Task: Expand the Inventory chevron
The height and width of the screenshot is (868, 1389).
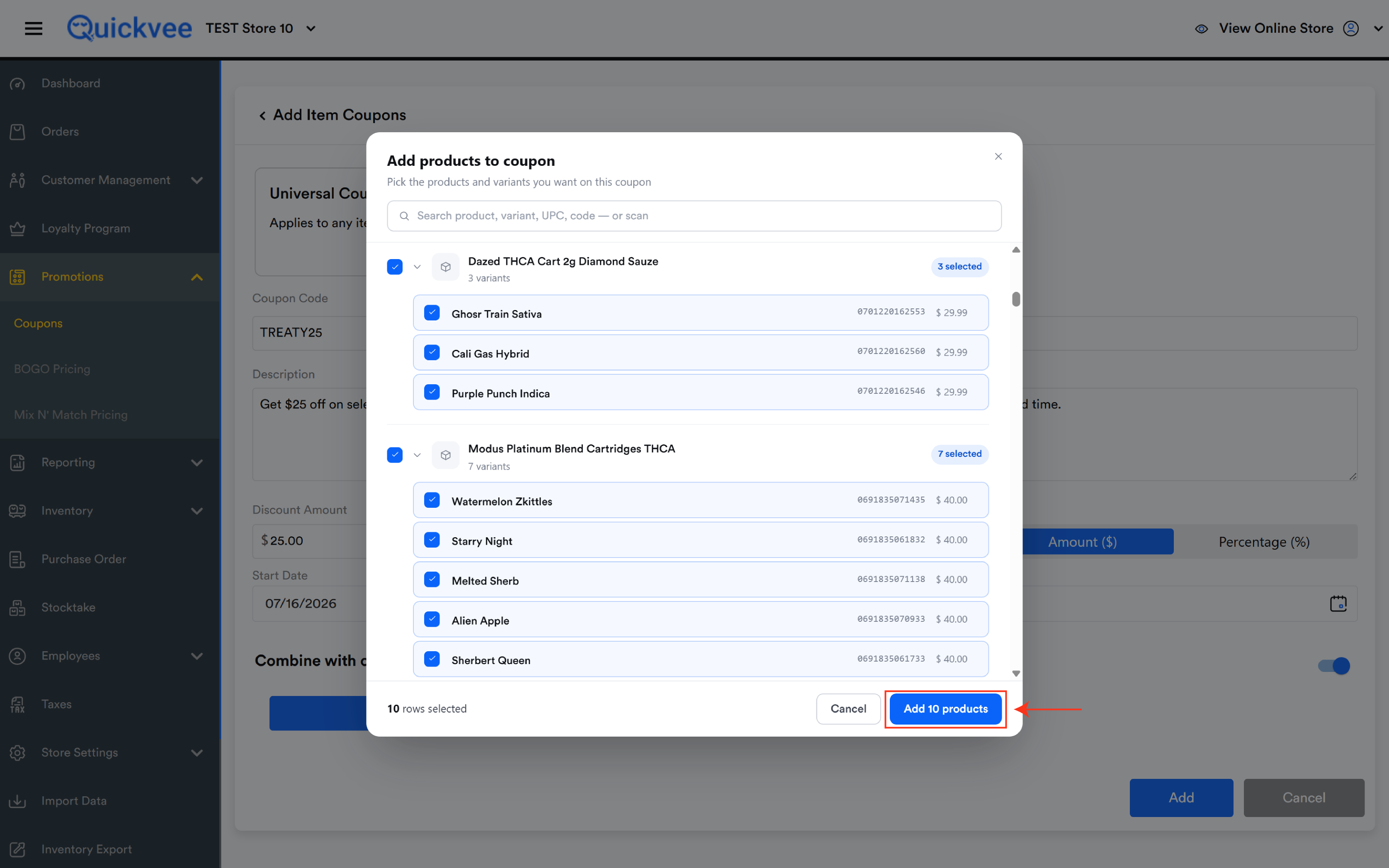Action: click(197, 511)
